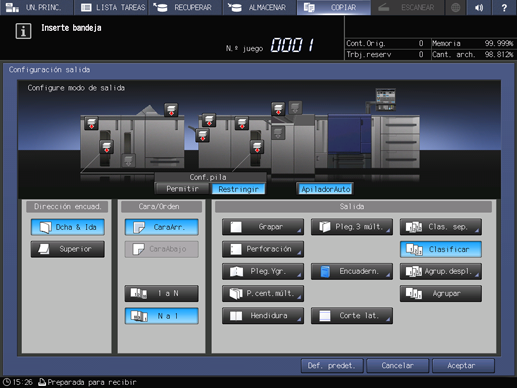Open the P.cent.múlt. options

263,293
